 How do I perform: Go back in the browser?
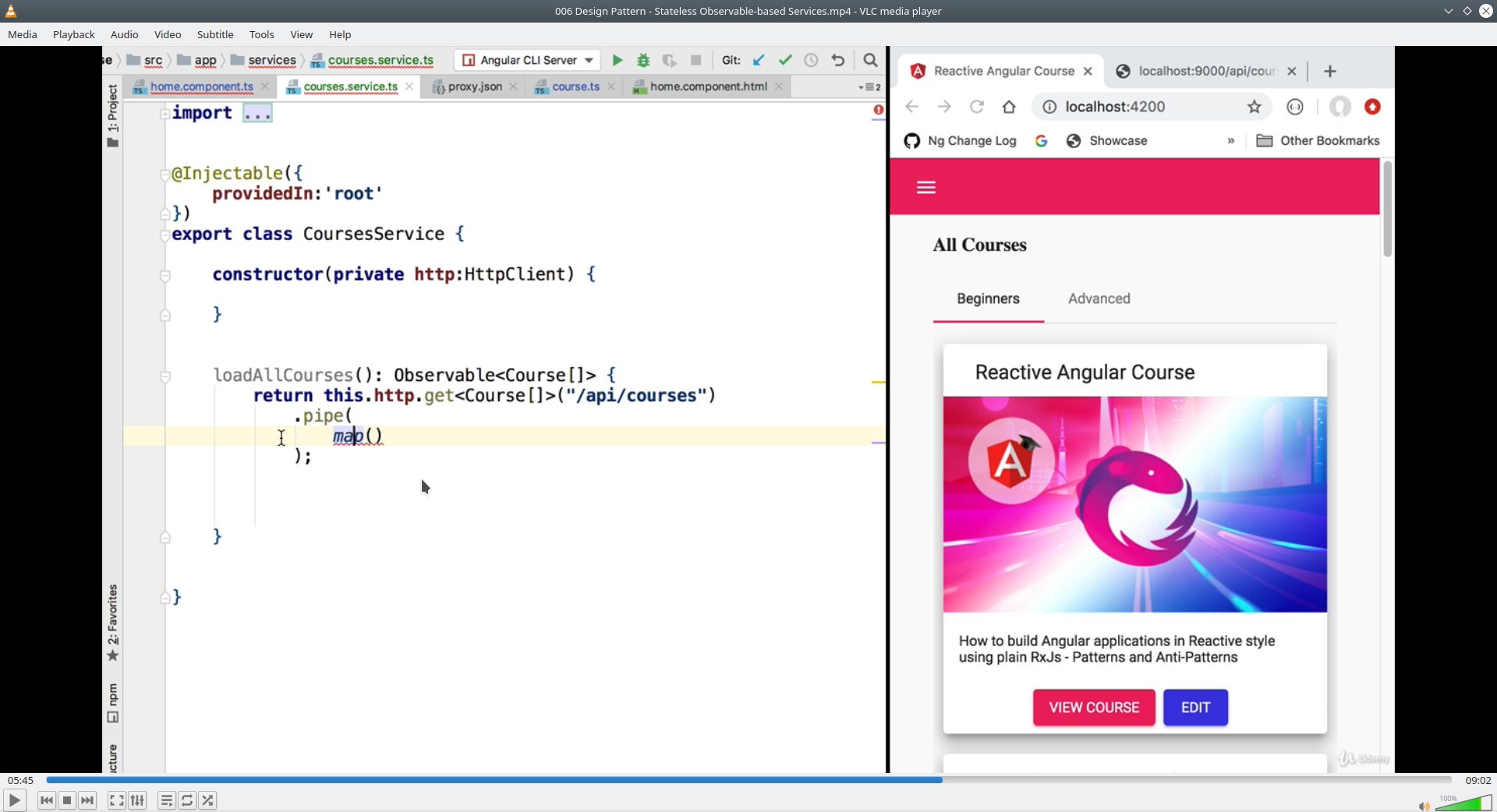pyautogui.click(x=912, y=107)
